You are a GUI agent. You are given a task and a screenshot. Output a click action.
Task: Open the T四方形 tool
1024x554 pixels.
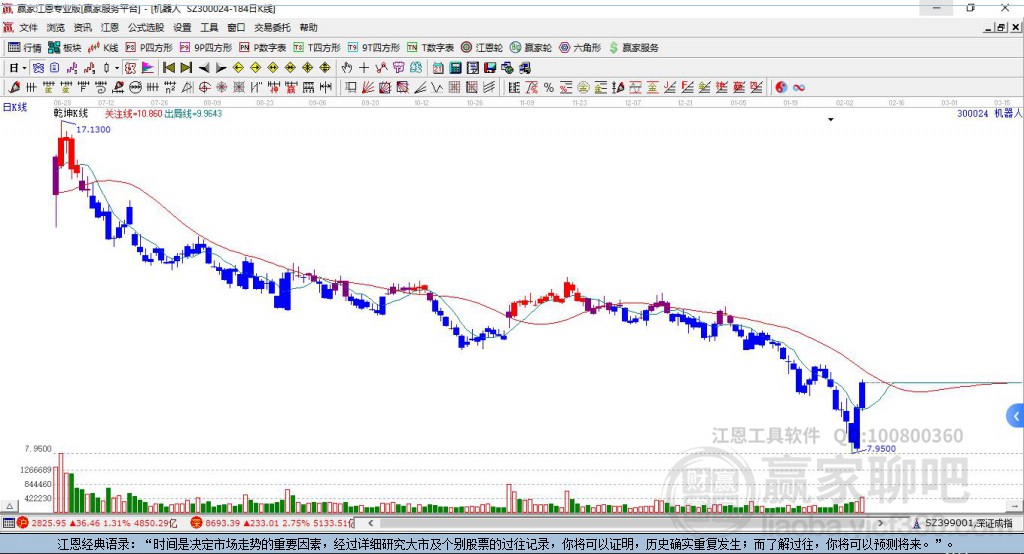point(317,48)
